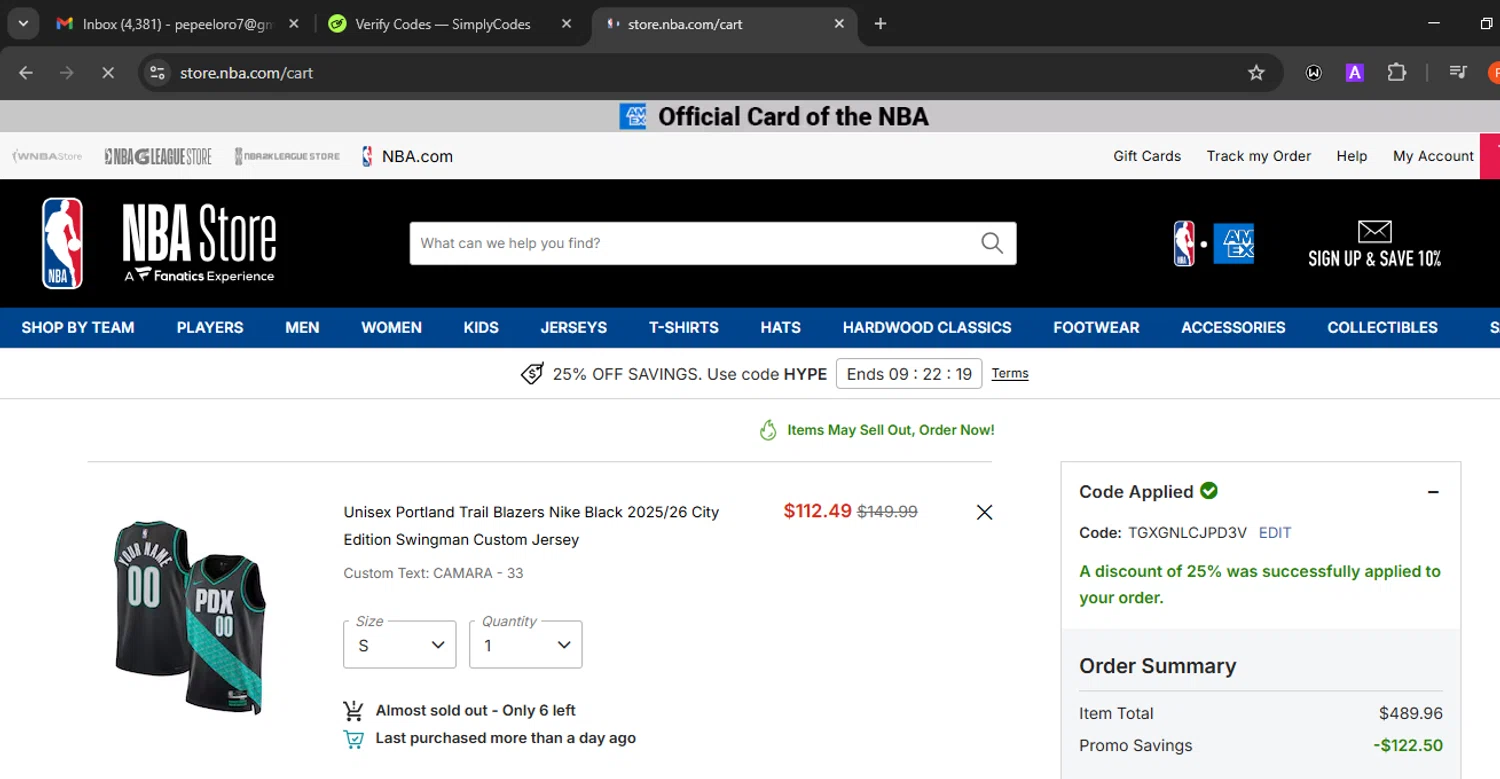
Task: Click the green check next to Code Applied
Action: point(1209,491)
